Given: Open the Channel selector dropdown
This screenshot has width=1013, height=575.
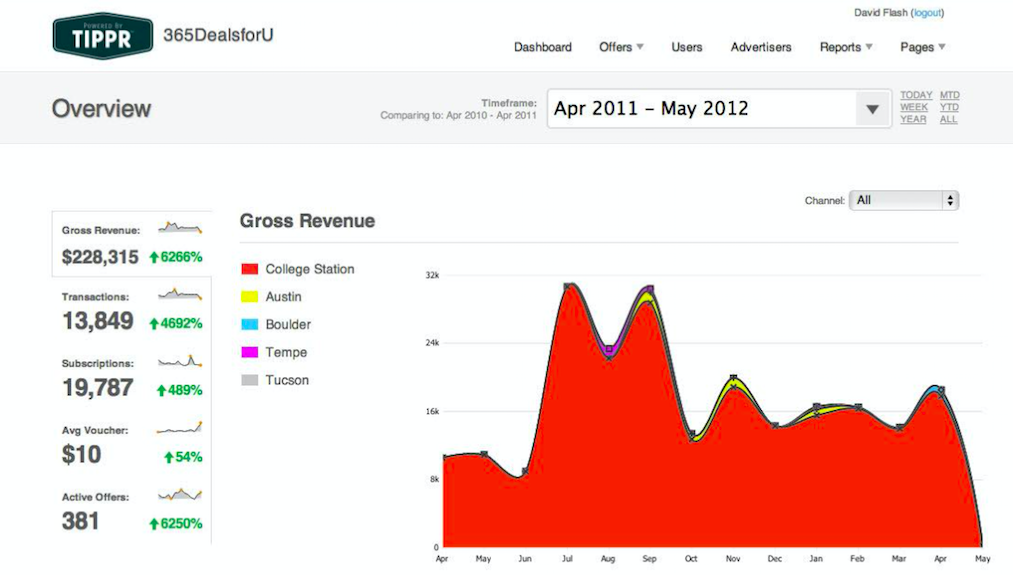Looking at the screenshot, I should tap(903, 200).
